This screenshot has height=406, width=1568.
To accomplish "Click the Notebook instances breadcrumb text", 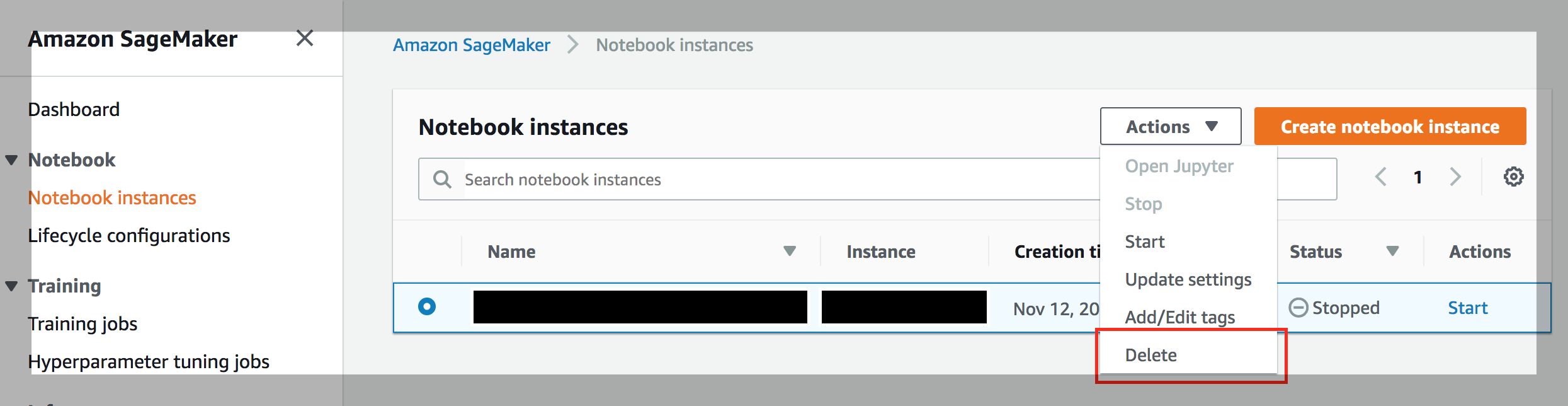I will pos(674,45).
